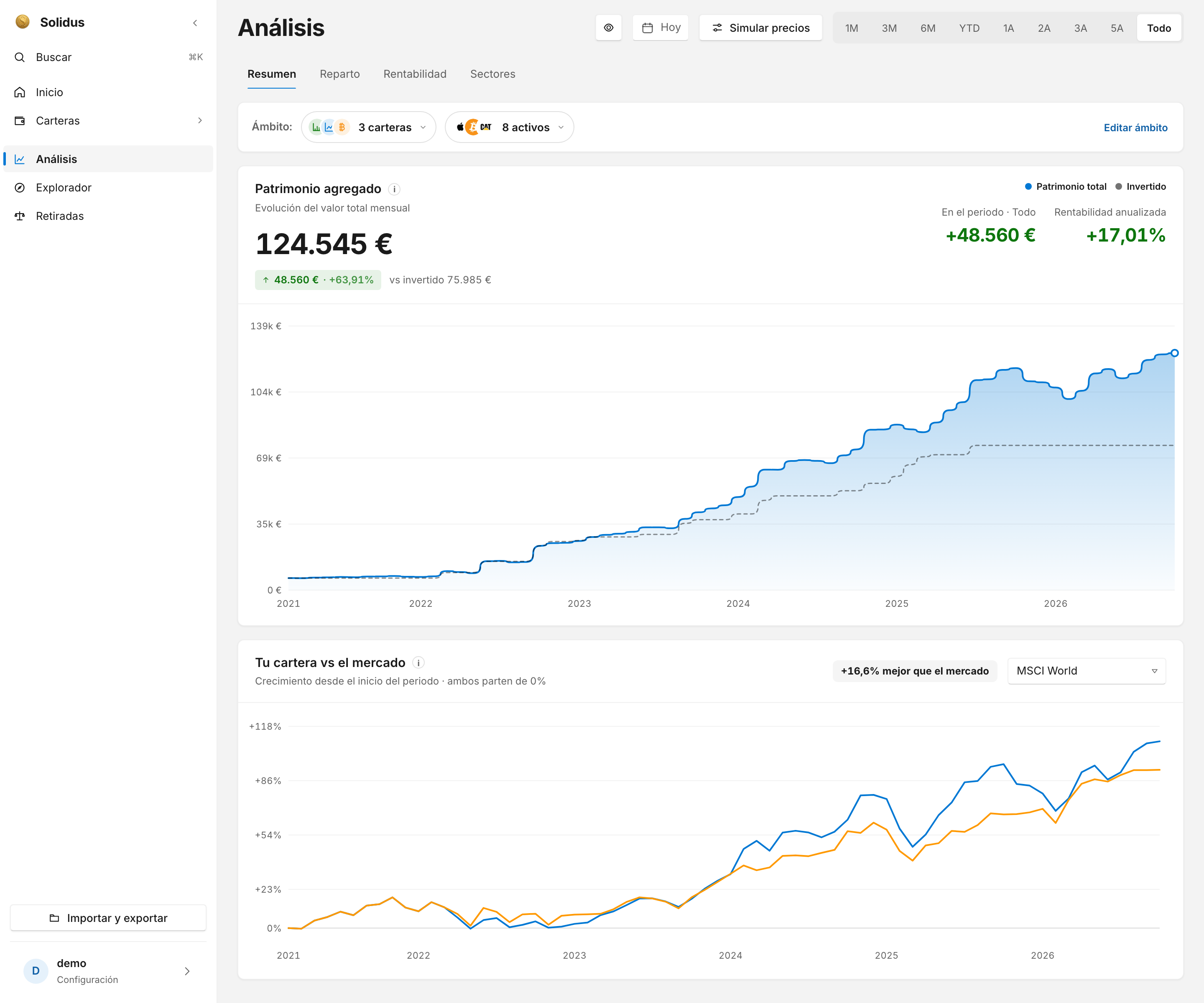Open the 3 carteras dropdown
1204x1003 pixels.
coord(369,127)
